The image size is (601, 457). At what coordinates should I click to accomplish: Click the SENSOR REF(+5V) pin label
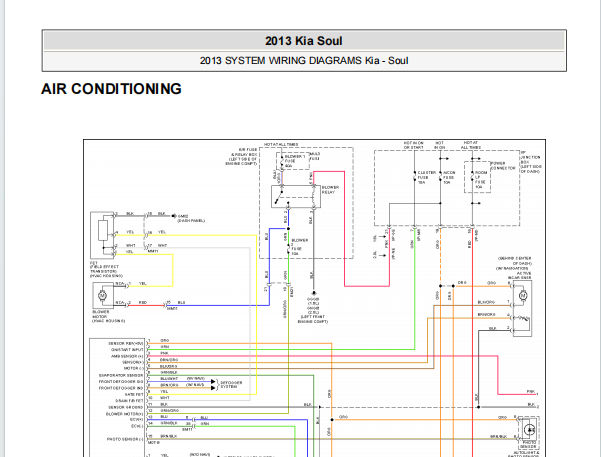[126, 344]
